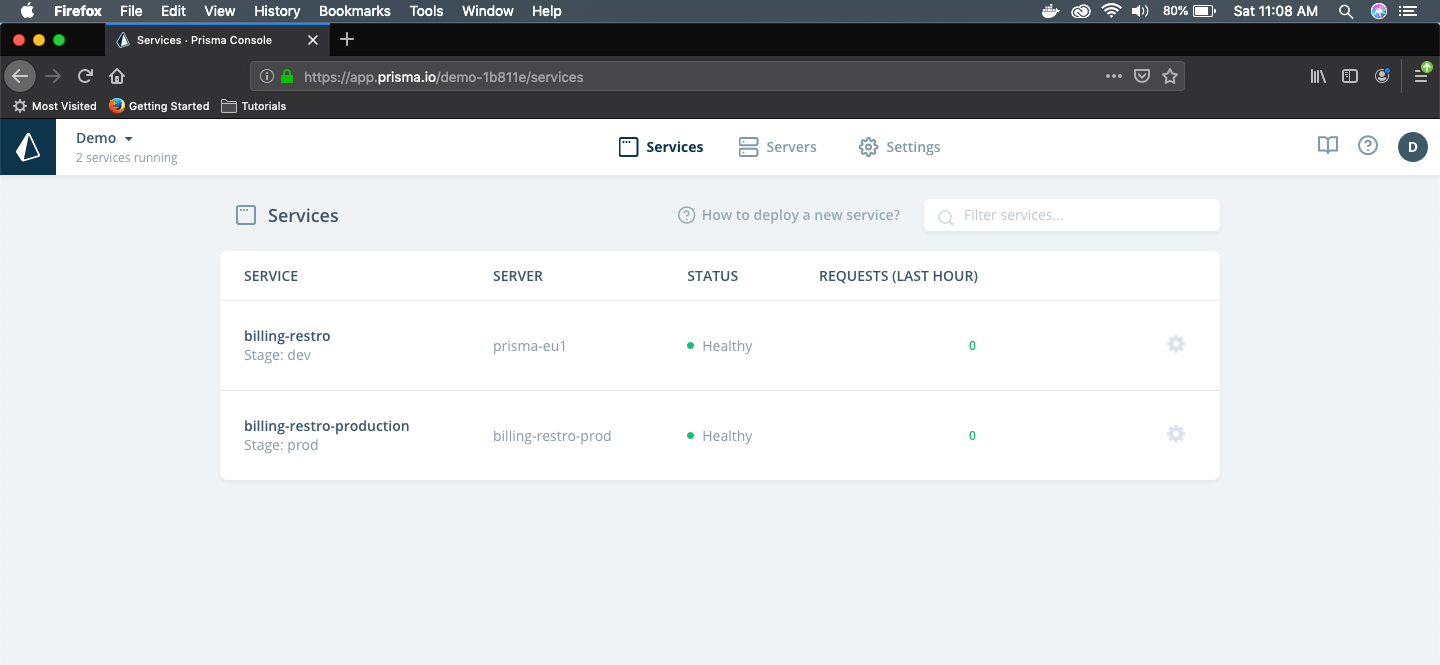Toggle Firefox sidebar icon
Viewport: 1440px width, 665px height.
[1350, 76]
